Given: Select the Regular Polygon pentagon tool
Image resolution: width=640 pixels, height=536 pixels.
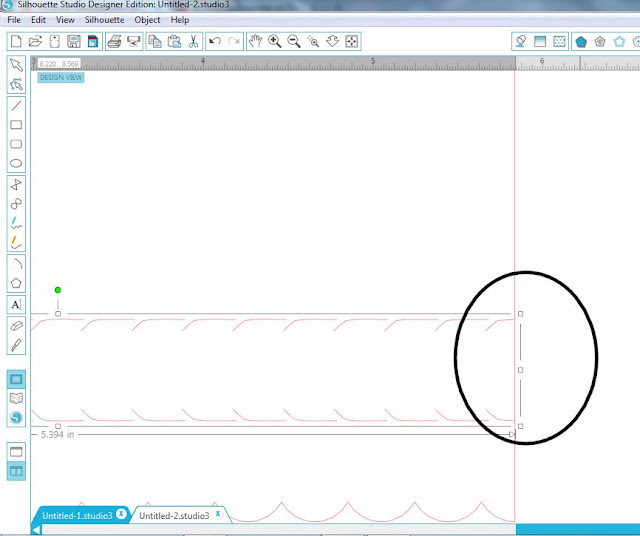Looking at the screenshot, I should coord(16,283).
